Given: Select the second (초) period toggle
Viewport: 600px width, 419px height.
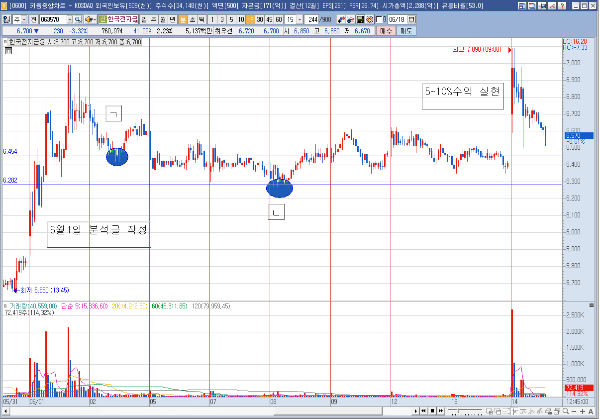Looking at the screenshot, I should [x=192, y=20].
